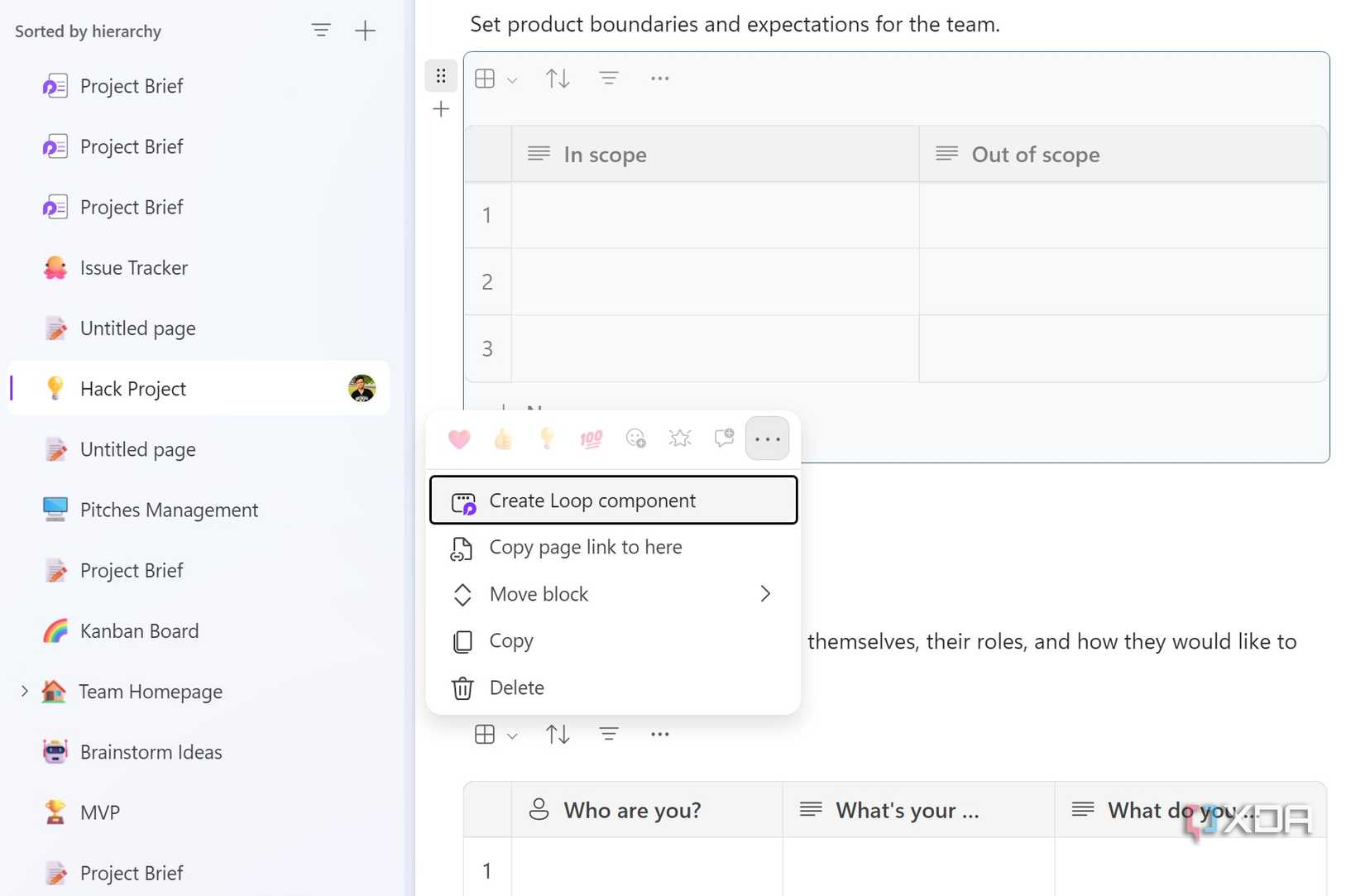Viewport: 1365px width, 896px height.
Task: Click the sparkle reaction icon
Action: pyautogui.click(x=680, y=438)
